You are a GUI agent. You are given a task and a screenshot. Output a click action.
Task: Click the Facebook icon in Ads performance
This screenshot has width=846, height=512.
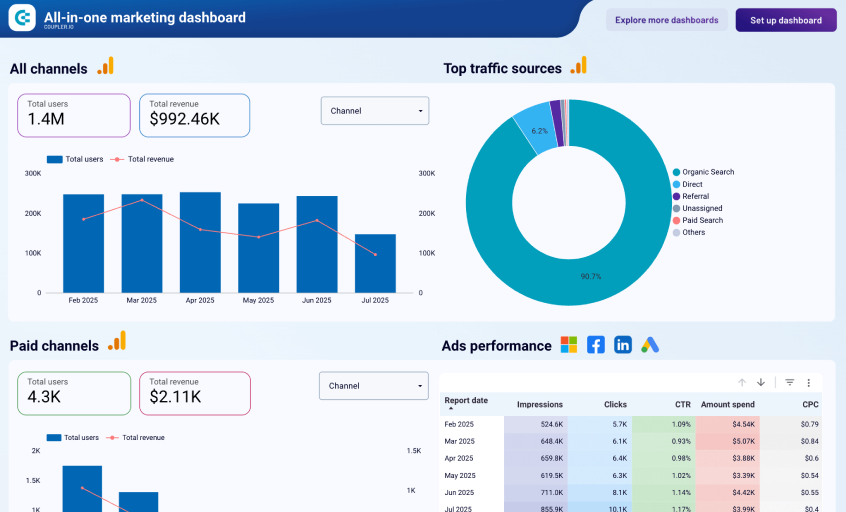[596, 345]
